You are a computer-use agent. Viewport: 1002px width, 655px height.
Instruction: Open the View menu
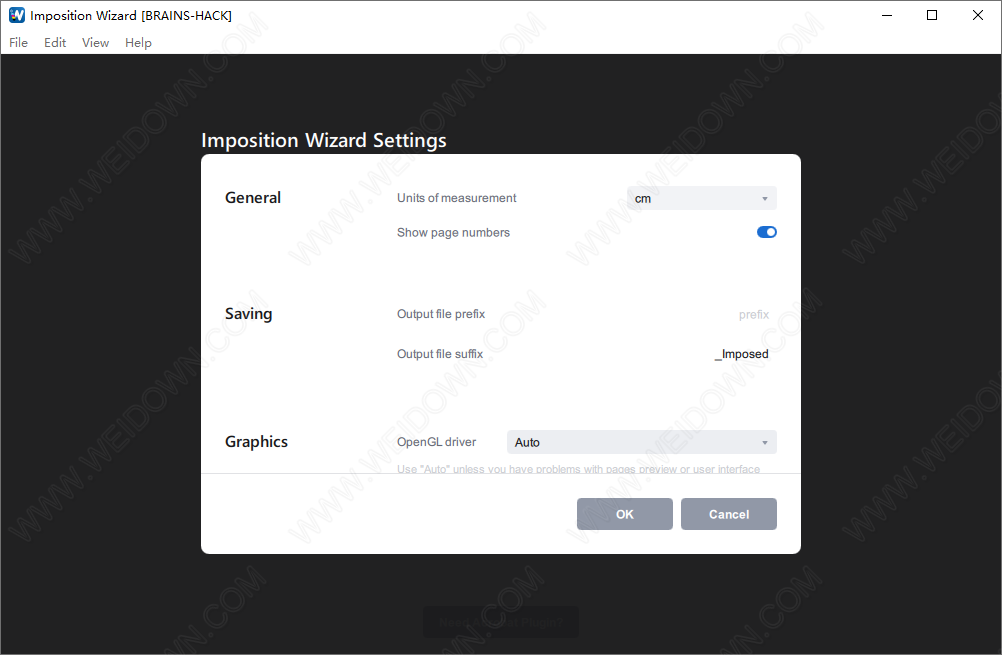95,43
